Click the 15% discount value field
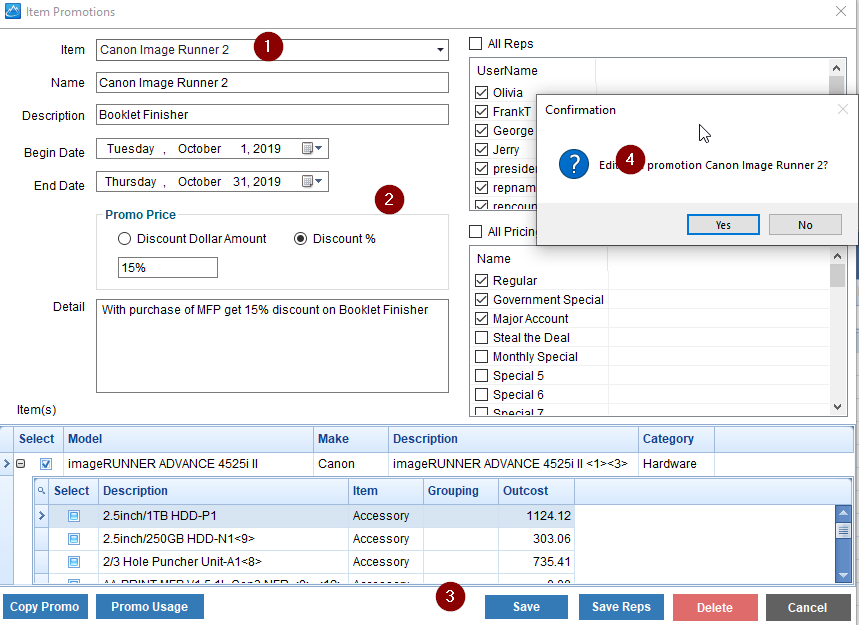The width and height of the screenshot is (859, 625). tap(168, 268)
